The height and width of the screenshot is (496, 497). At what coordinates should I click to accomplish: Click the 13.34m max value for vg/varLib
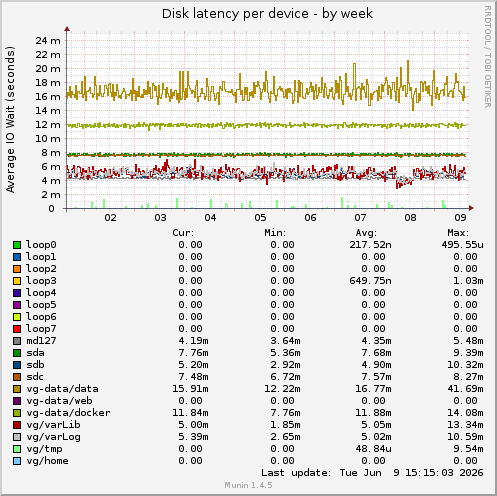coord(465,425)
